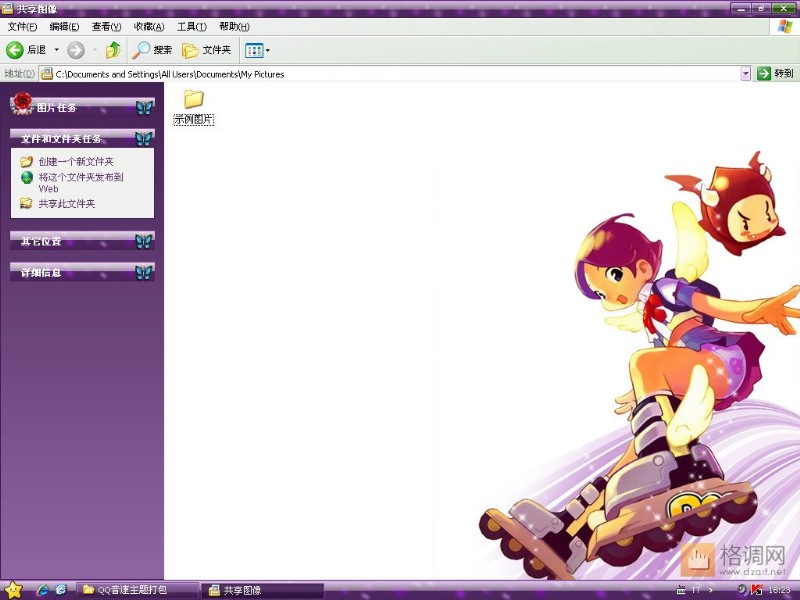Open the 编辑(E) menu
The image size is (800, 600).
point(64,27)
